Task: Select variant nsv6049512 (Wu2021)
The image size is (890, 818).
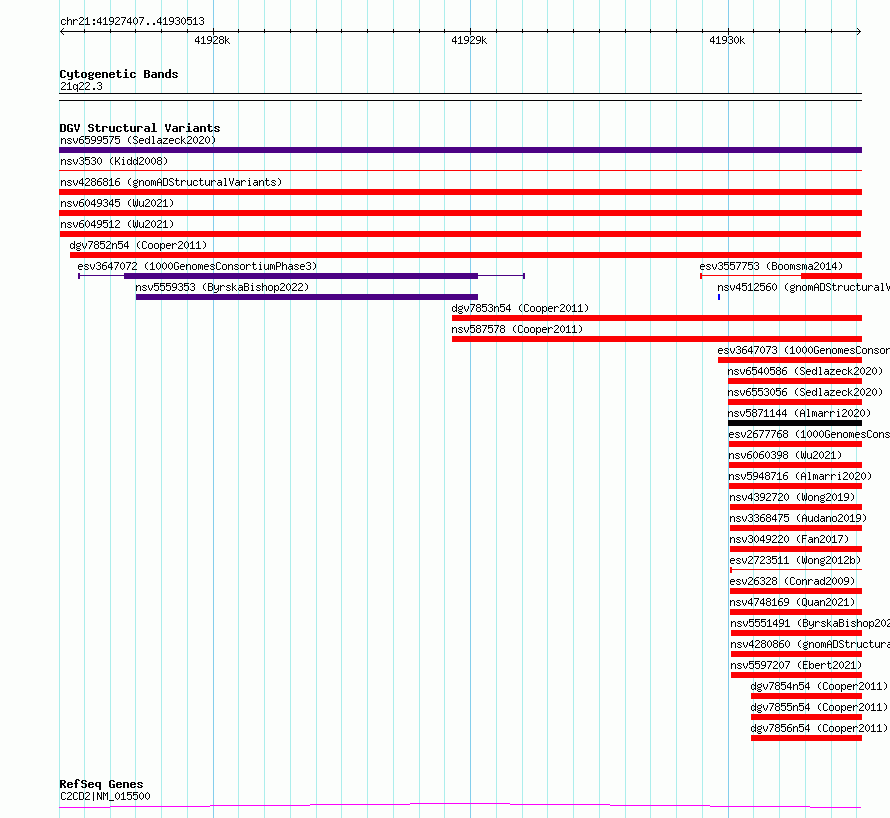Action: click(x=117, y=224)
